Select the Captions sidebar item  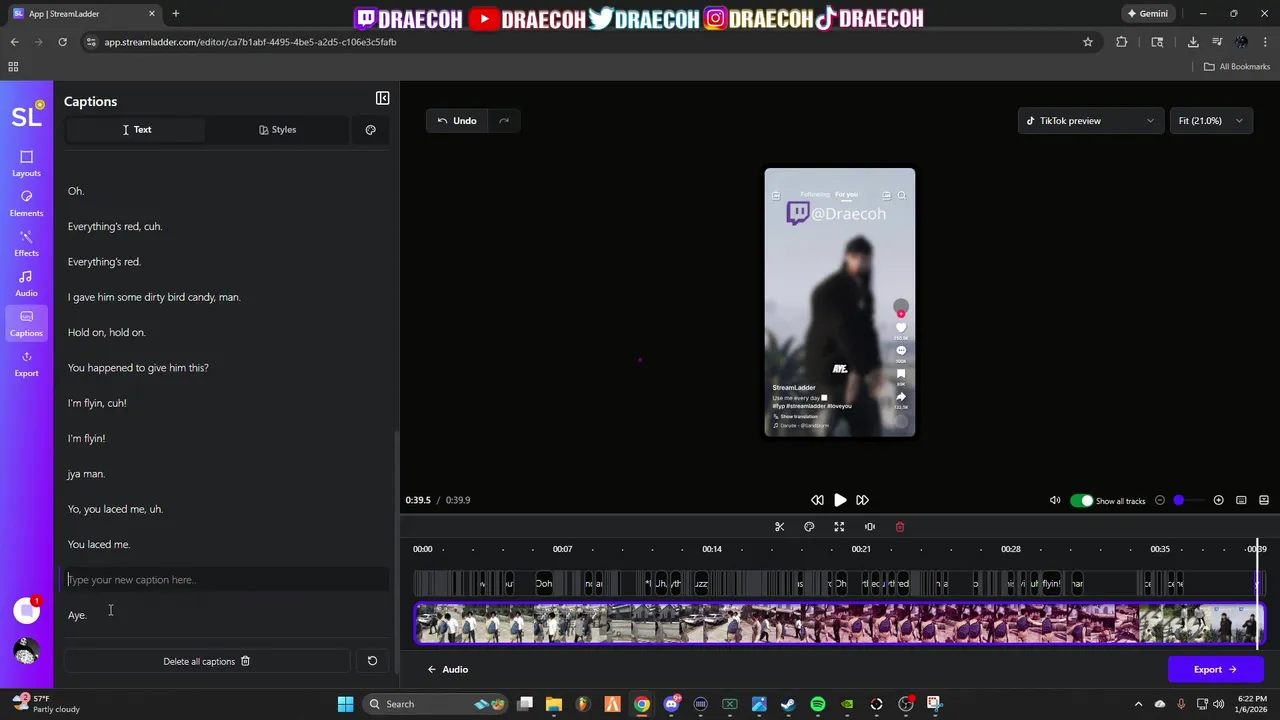coord(26,323)
